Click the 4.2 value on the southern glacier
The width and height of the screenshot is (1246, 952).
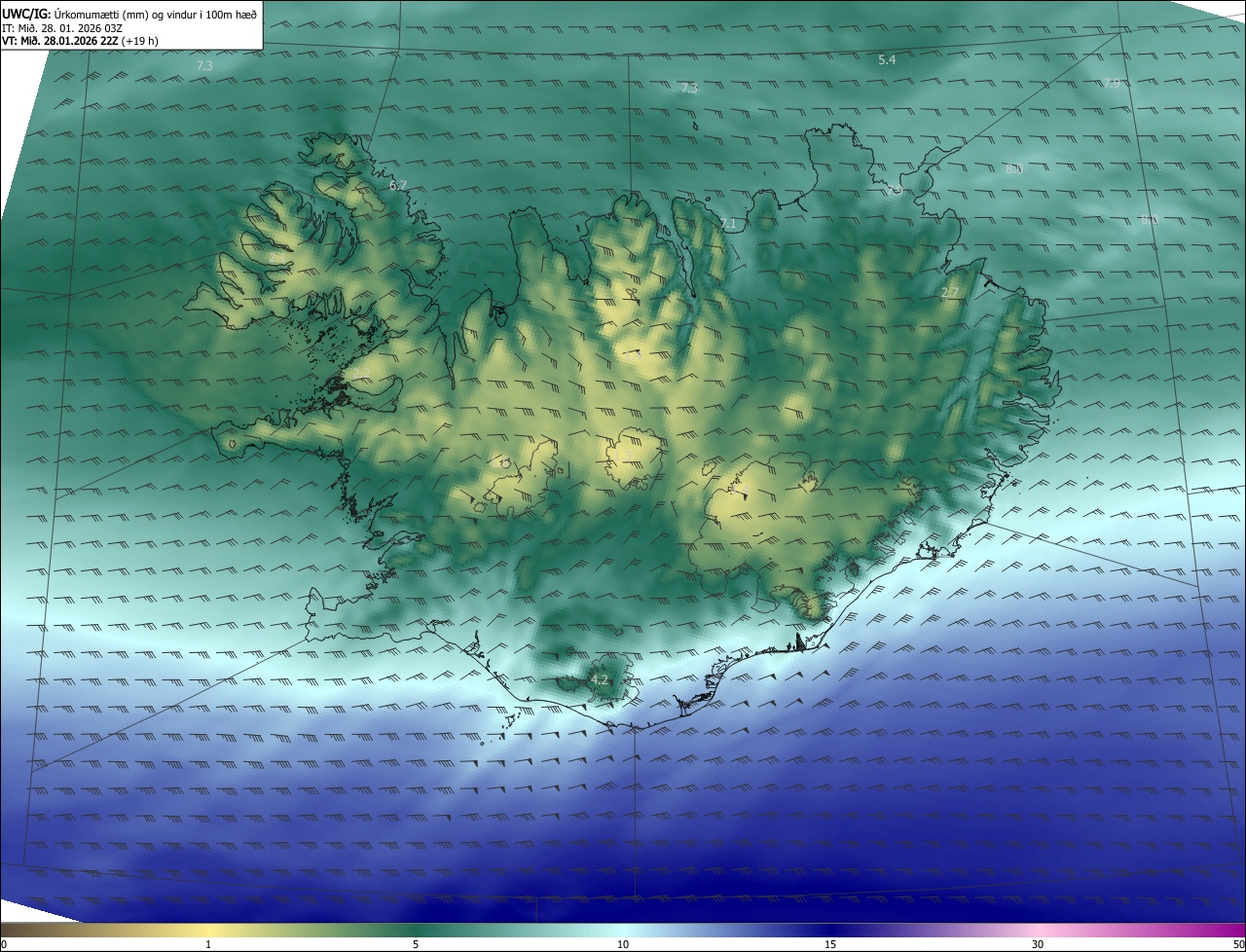(599, 679)
